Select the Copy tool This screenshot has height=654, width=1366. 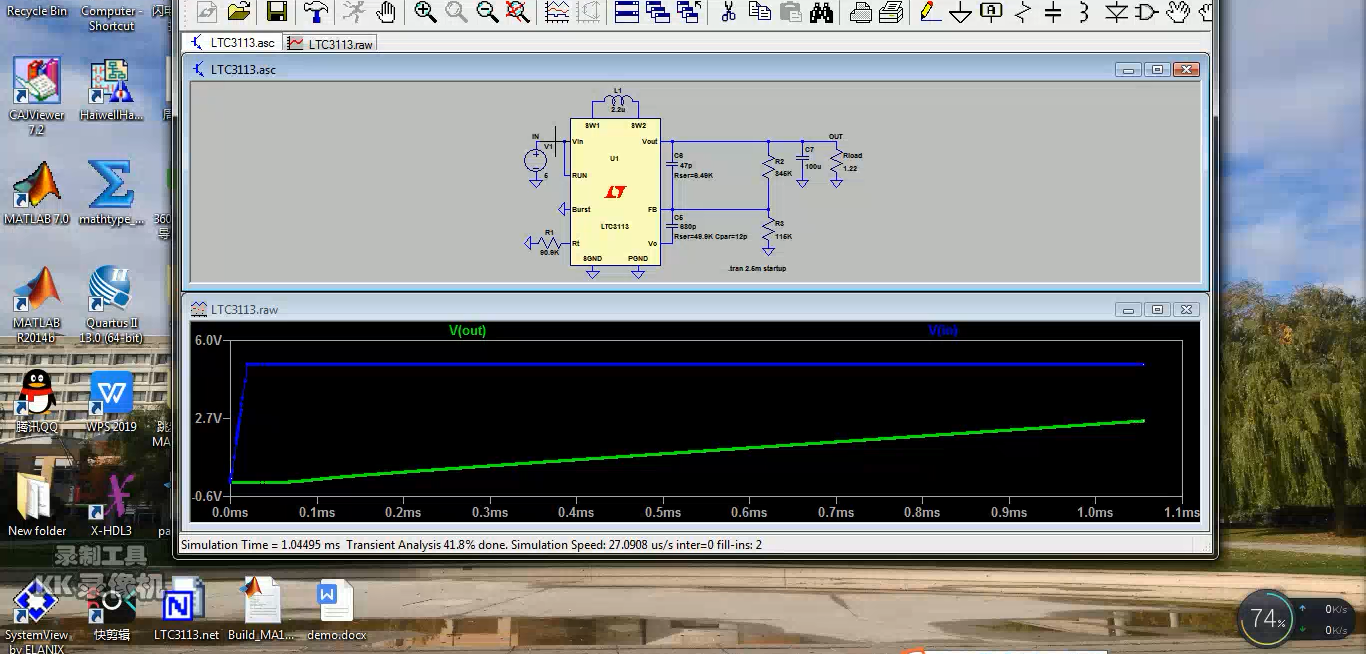759,12
